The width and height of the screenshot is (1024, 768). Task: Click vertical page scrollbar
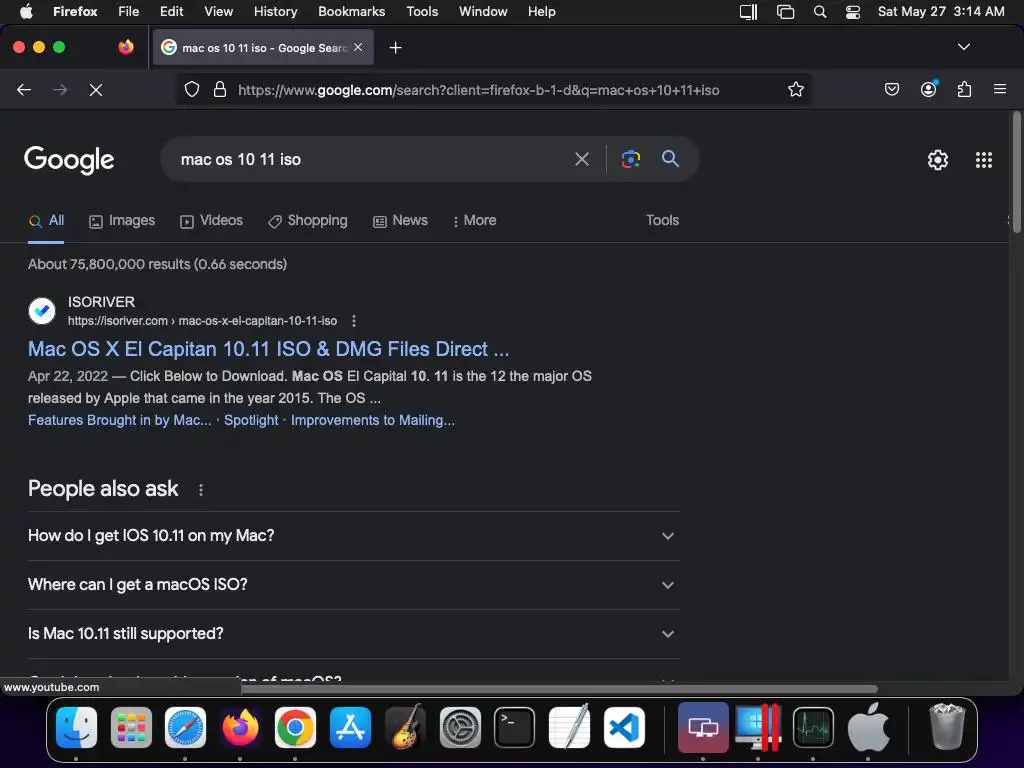[1016, 172]
